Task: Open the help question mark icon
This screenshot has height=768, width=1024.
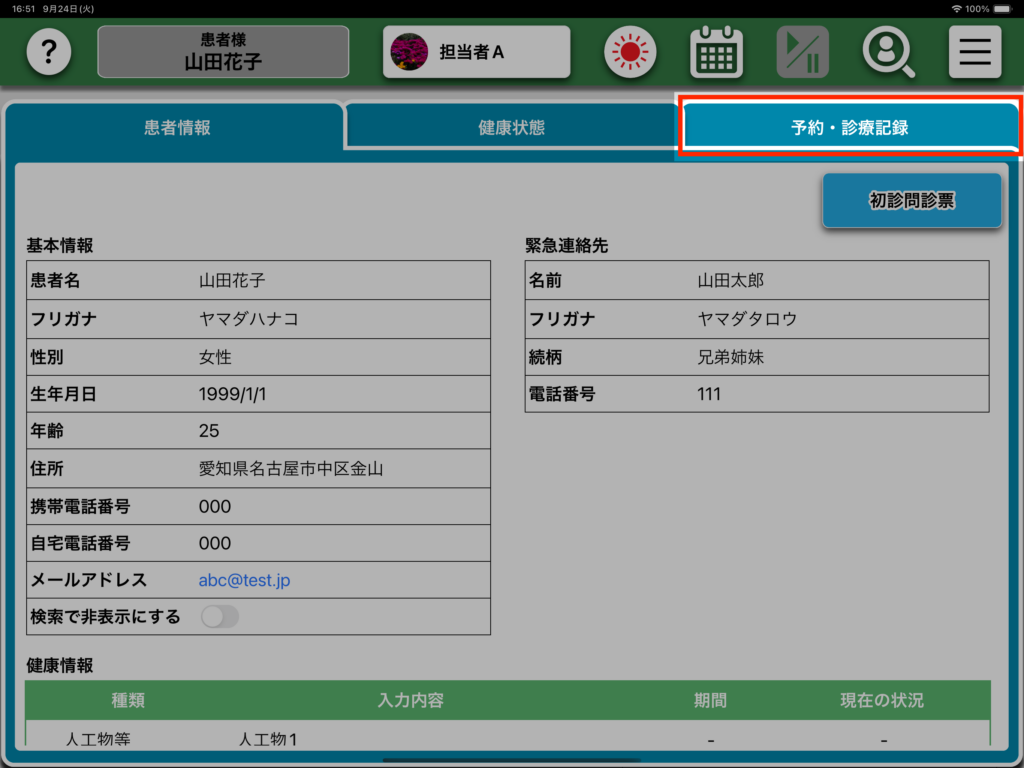Action: [x=49, y=52]
